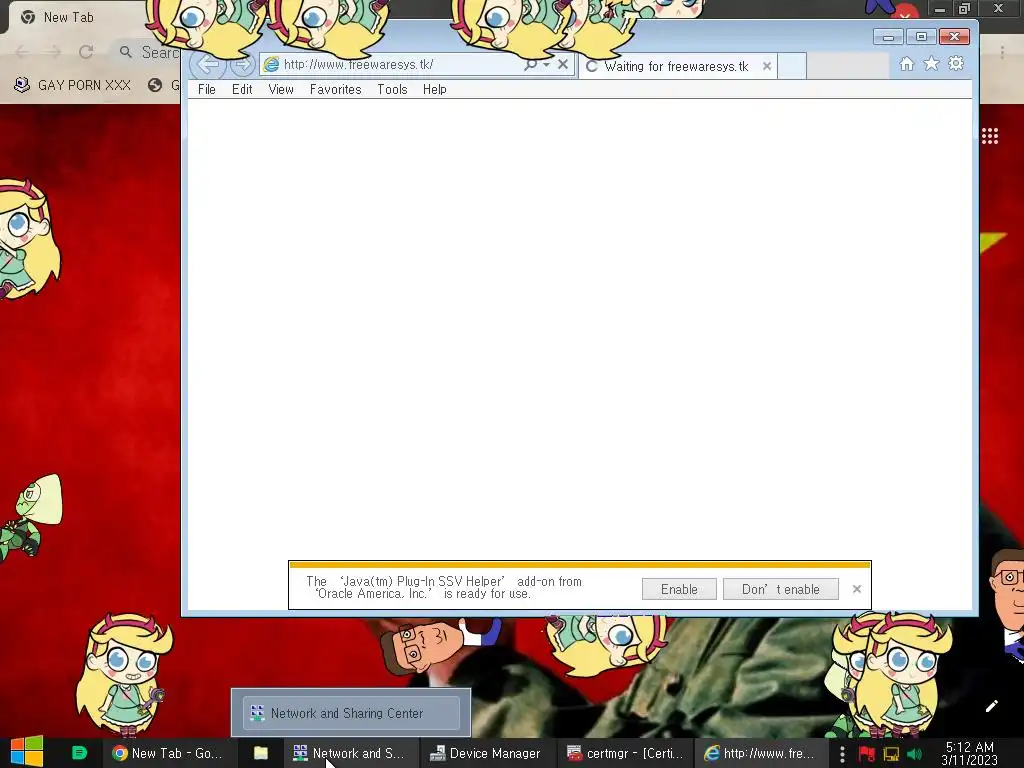Viewport: 1024px width, 768px height.
Task: Open a new tab in Internet Explorer
Action: [792, 66]
